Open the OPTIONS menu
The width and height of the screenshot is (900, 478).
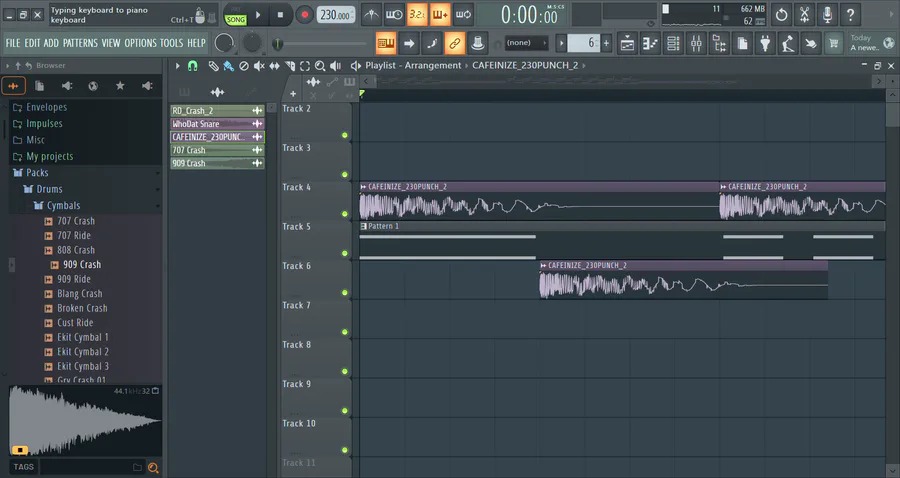[140, 43]
